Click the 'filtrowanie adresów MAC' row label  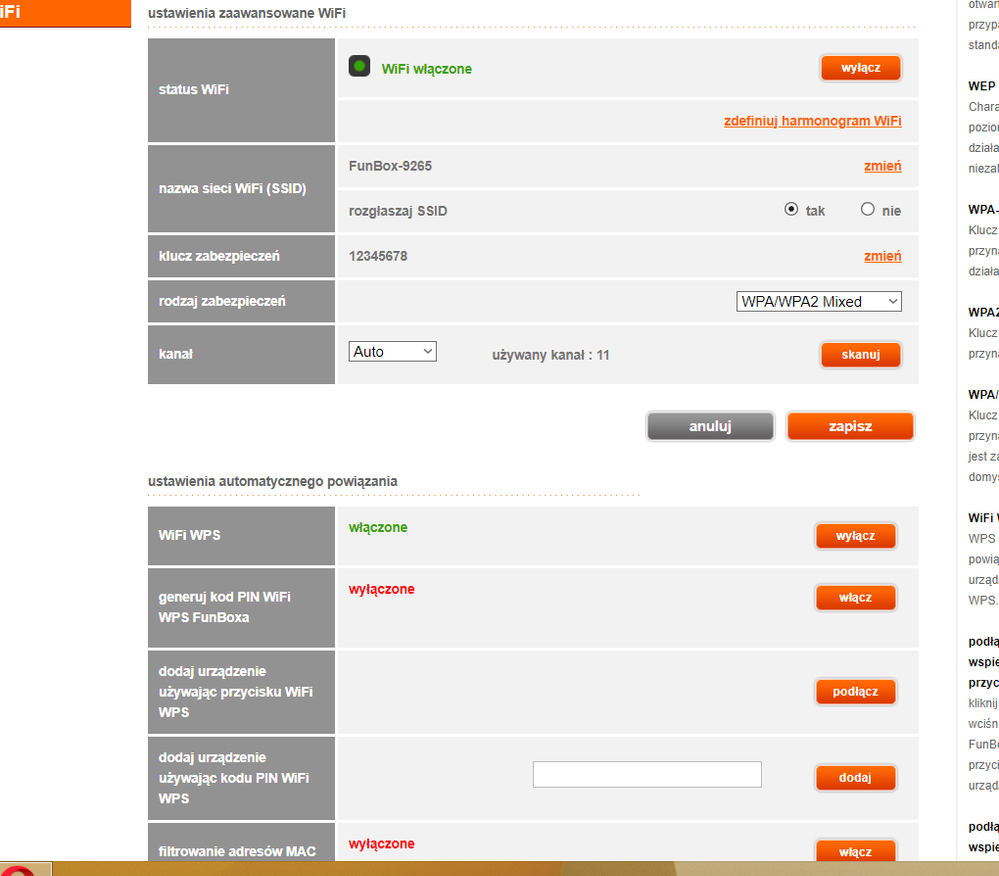click(x=237, y=851)
